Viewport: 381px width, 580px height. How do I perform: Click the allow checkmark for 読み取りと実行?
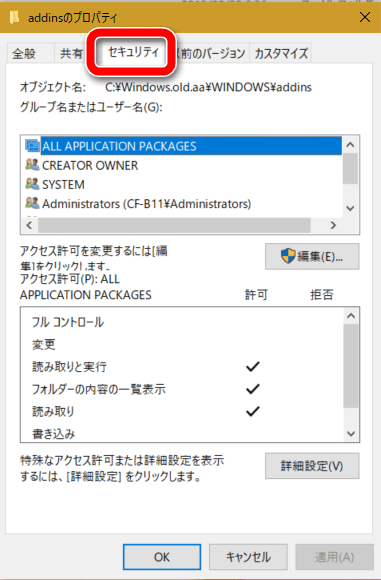[253, 366]
